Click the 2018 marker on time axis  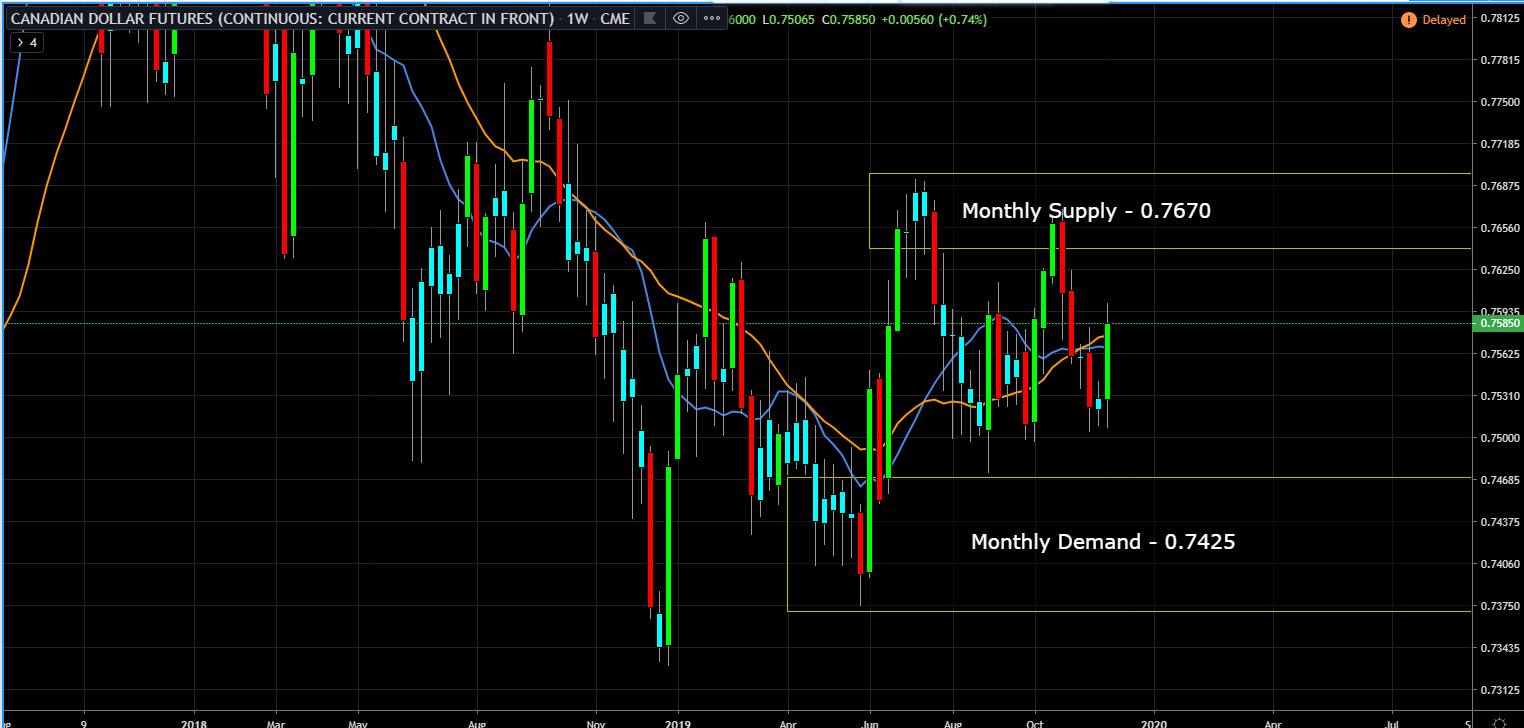[x=195, y=719]
